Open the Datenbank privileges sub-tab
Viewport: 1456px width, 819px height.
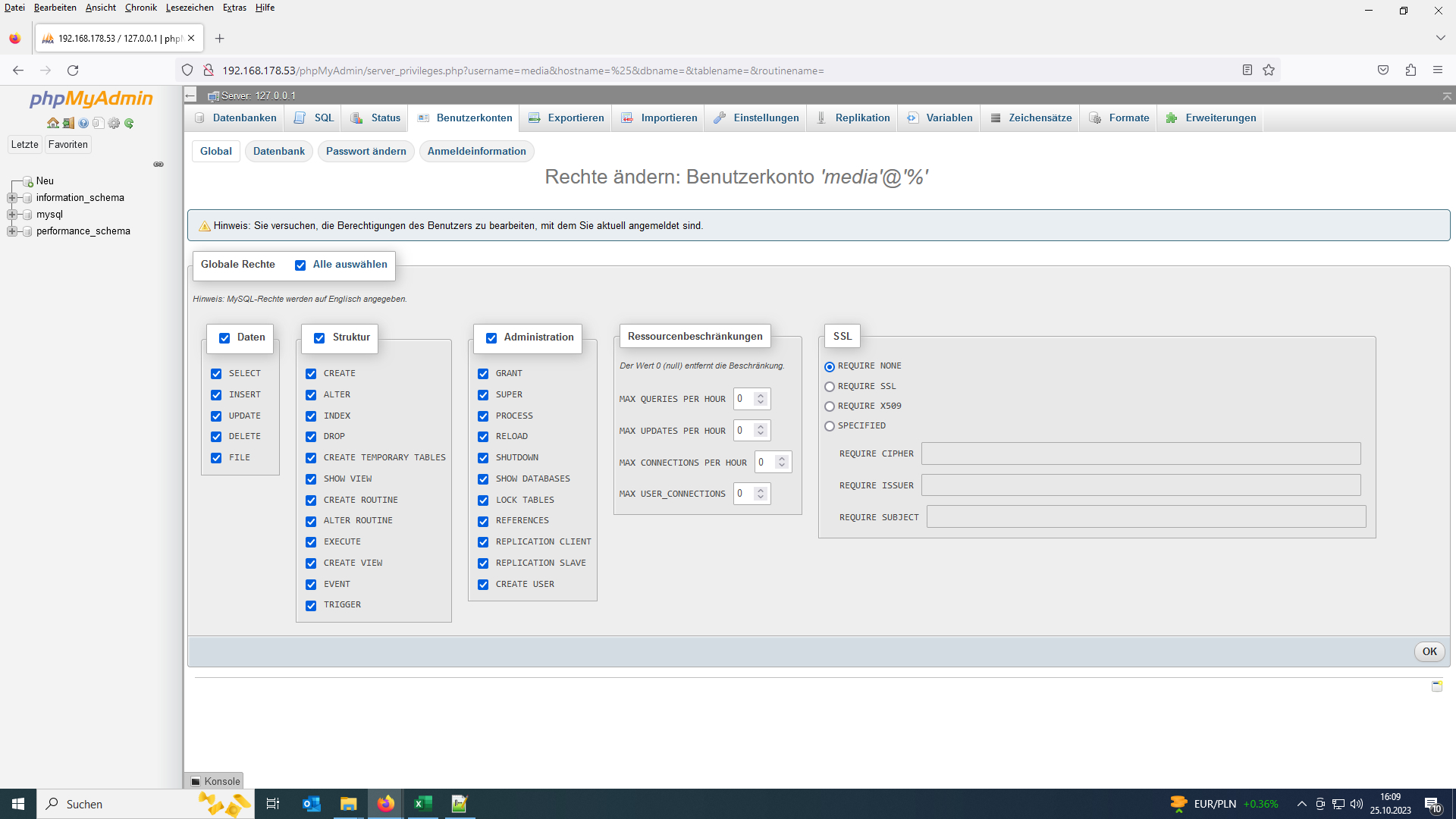(279, 152)
